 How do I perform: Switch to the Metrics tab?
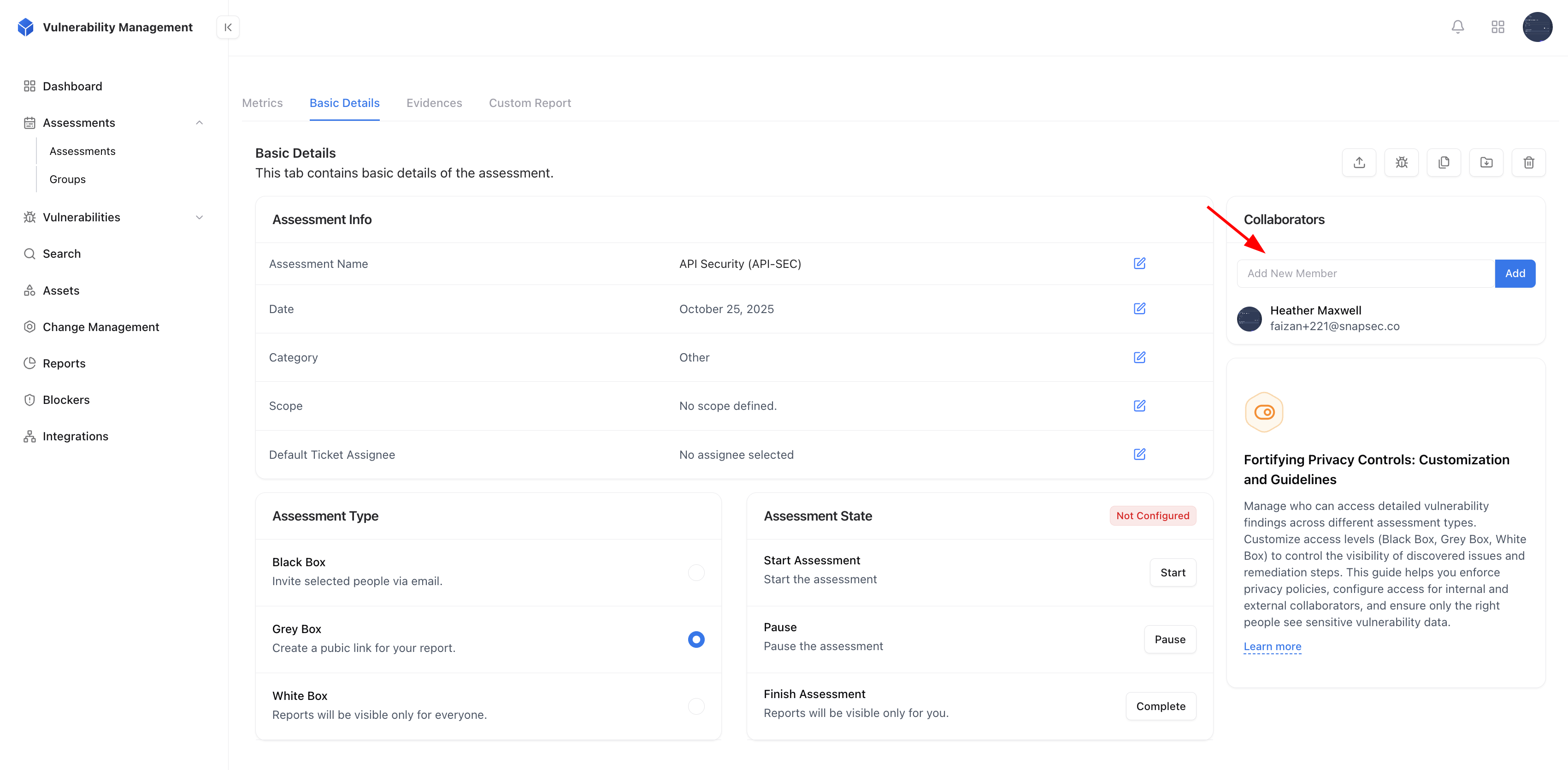[x=262, y=103]
